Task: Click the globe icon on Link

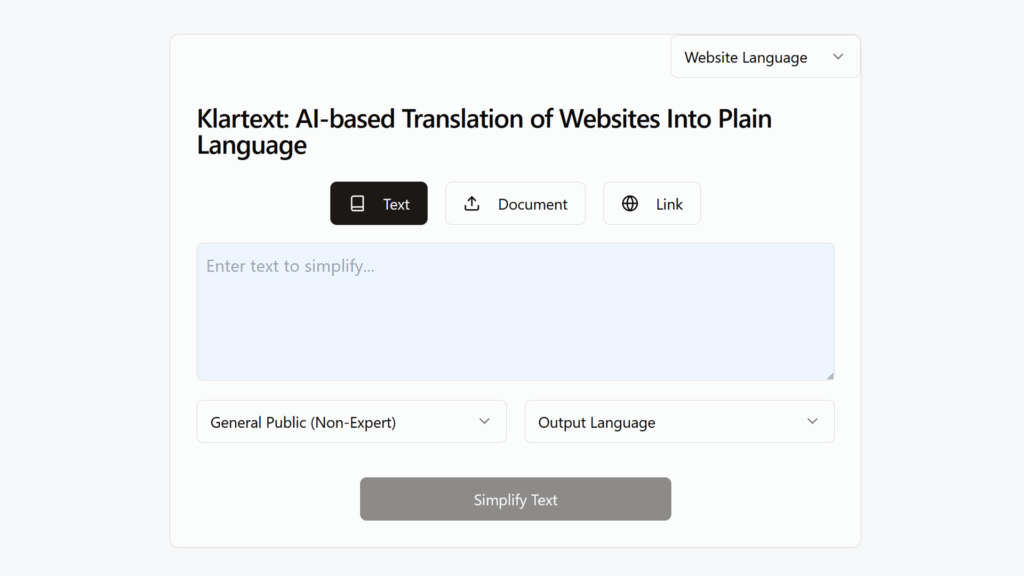Action: point(630,204)
